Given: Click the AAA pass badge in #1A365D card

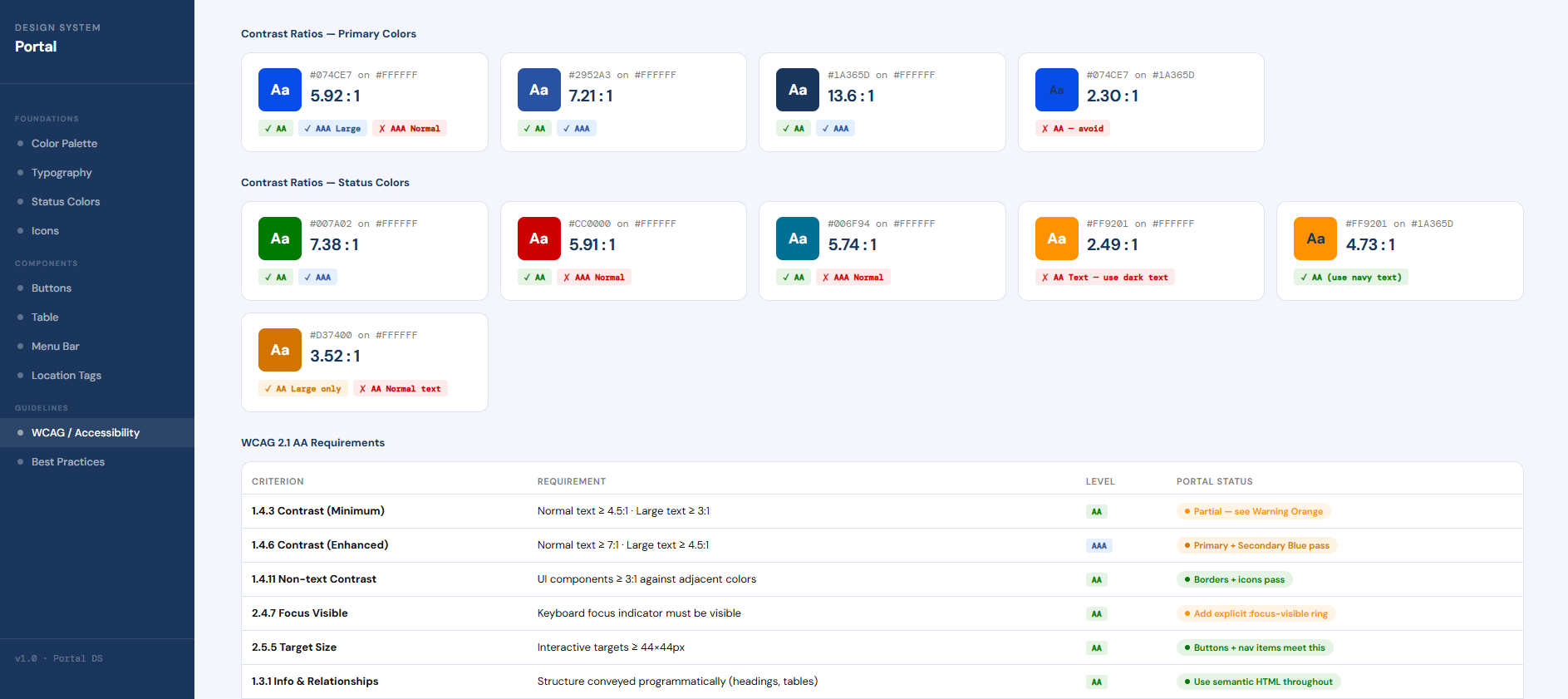Looking at the screenshot, I should 835,129.
